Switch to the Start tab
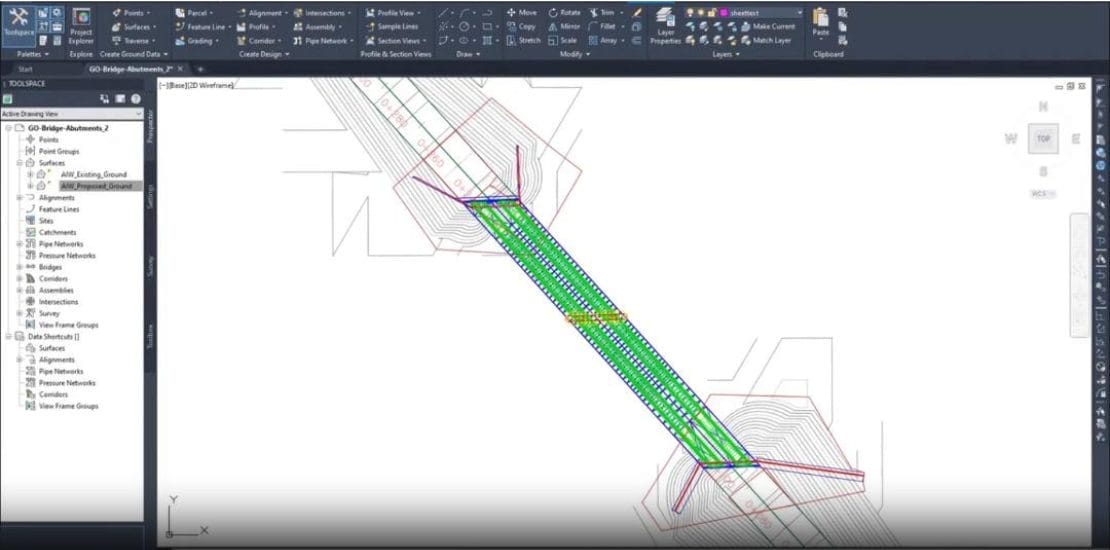This screenshot has height=550, width=1110. click(25, 69)
